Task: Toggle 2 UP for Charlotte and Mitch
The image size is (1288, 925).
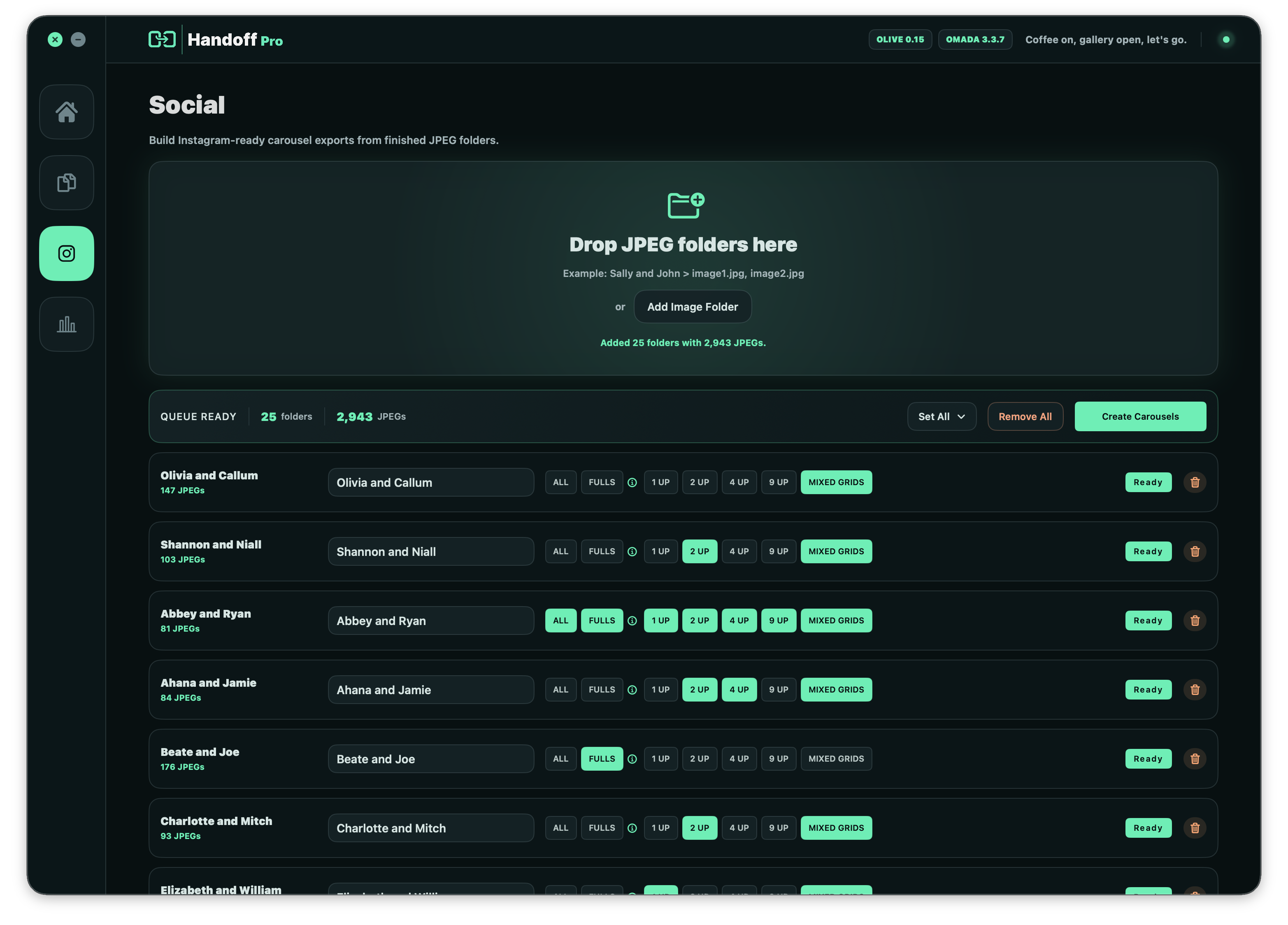Action: coord(699,828)
